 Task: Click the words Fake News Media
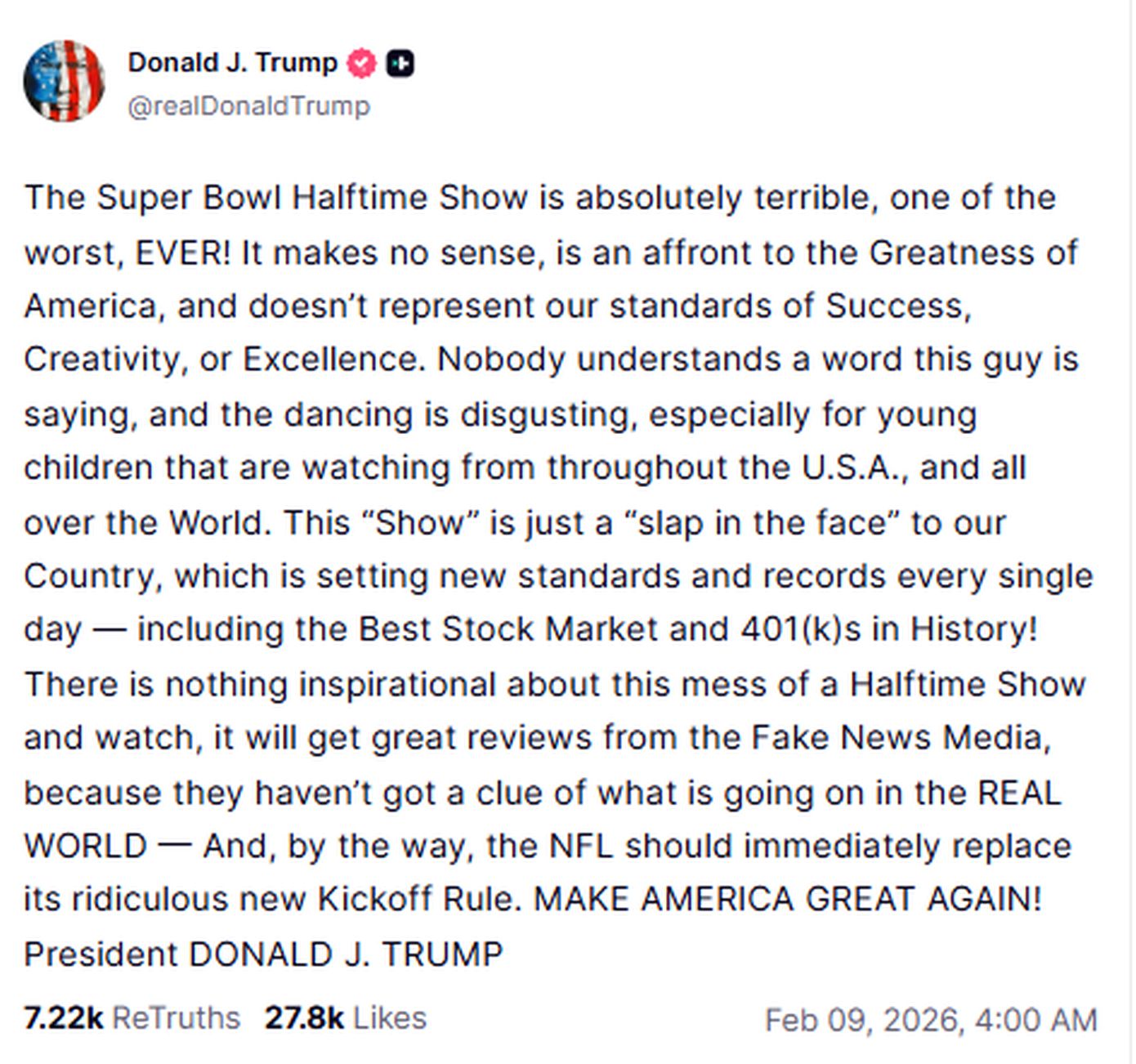(897, 737)
